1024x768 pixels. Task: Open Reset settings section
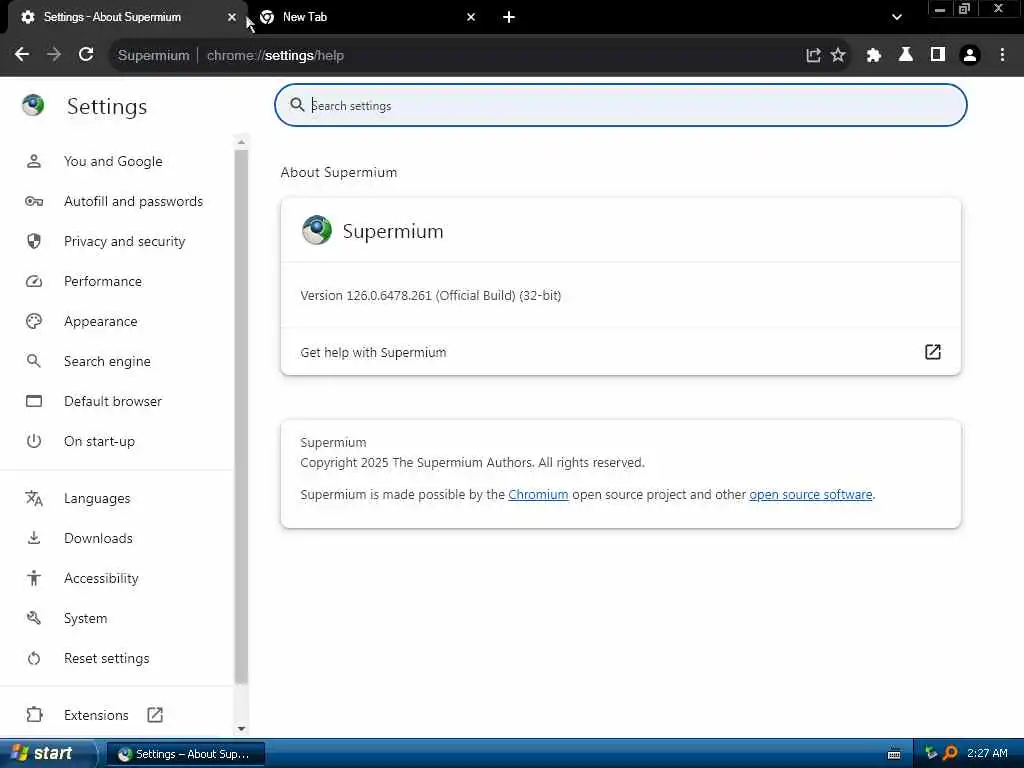coord(106,658)
